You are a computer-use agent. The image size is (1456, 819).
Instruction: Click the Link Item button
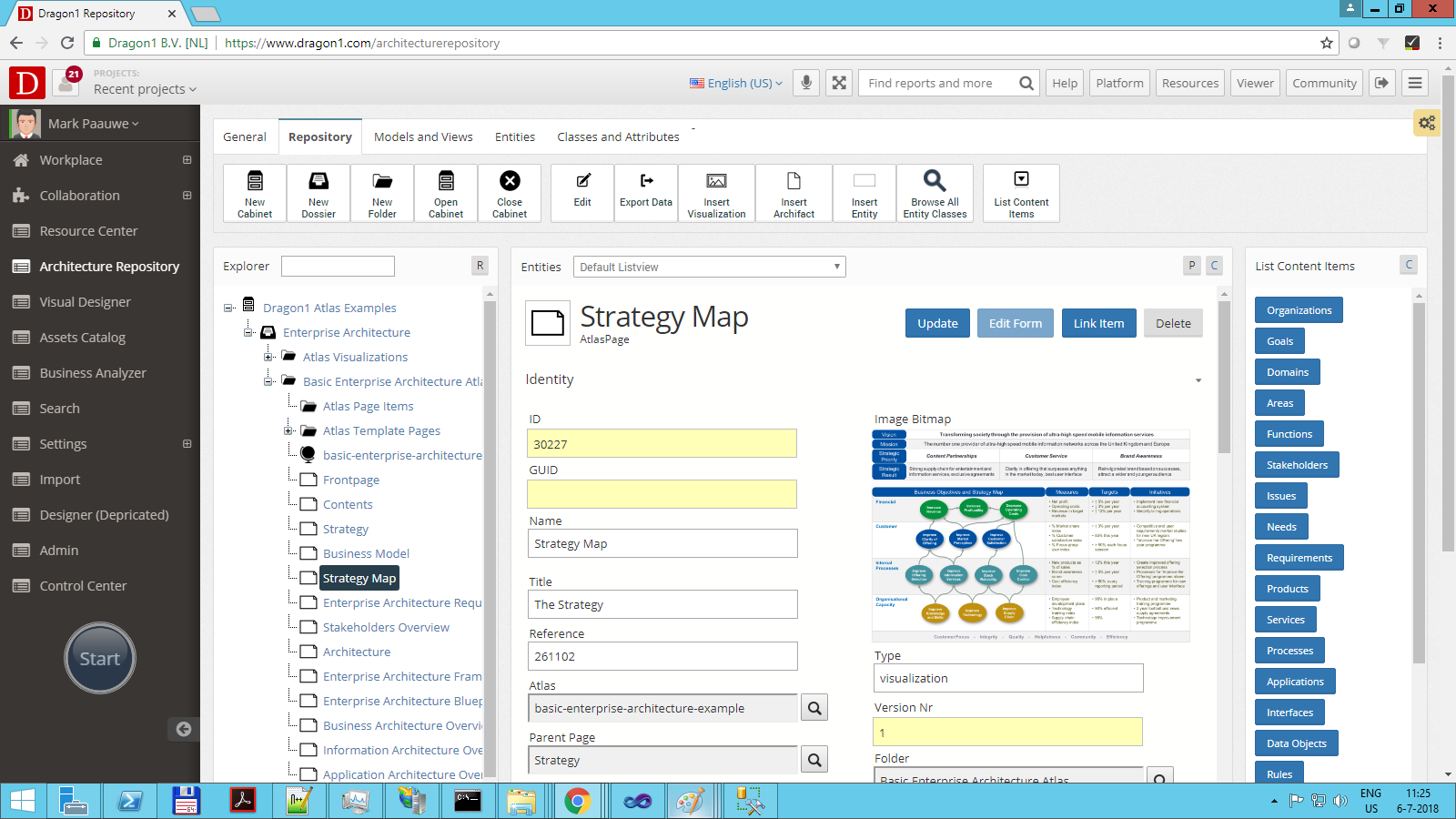(x=1098, y=323)
